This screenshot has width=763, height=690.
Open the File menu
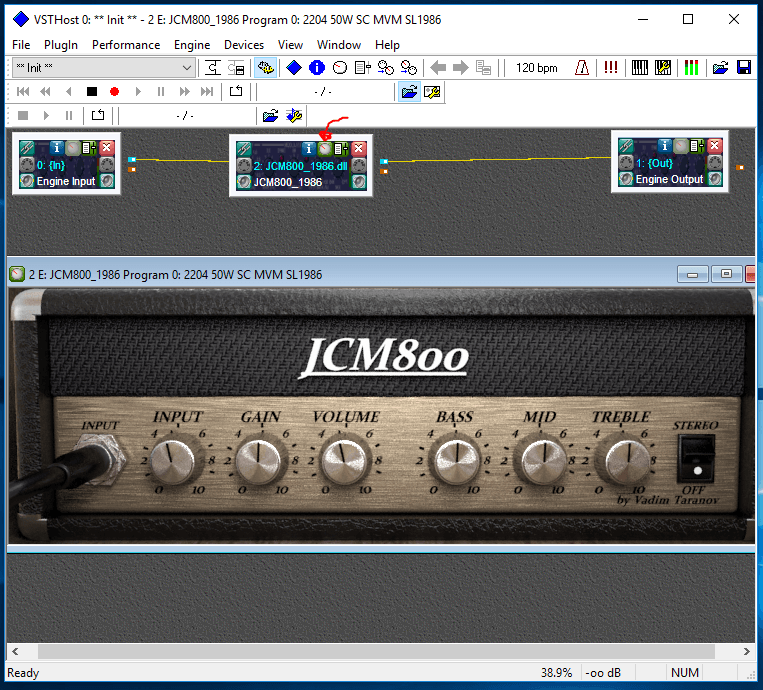click(21, 45)
